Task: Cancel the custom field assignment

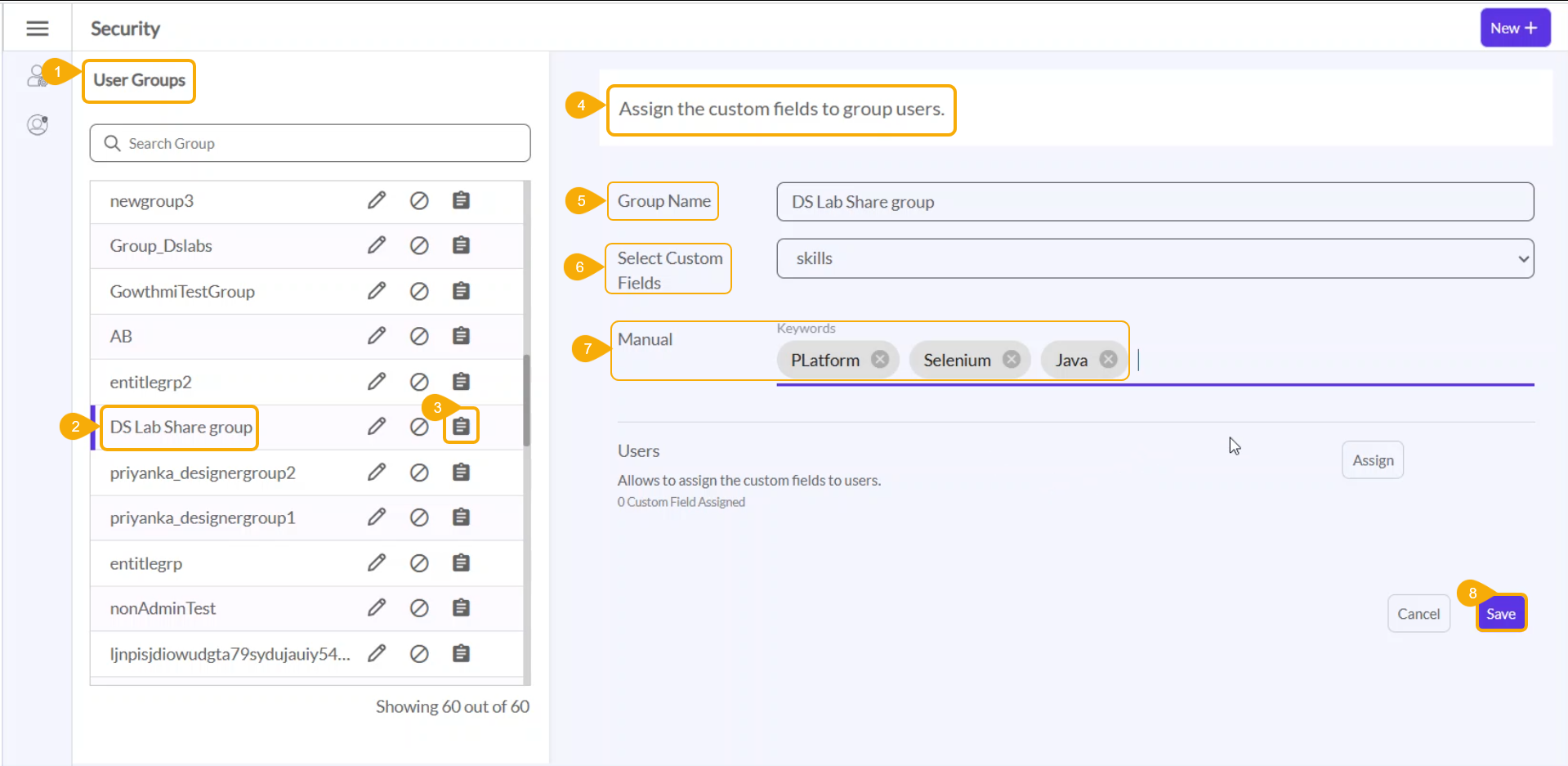Action: tap(1418, 614)
